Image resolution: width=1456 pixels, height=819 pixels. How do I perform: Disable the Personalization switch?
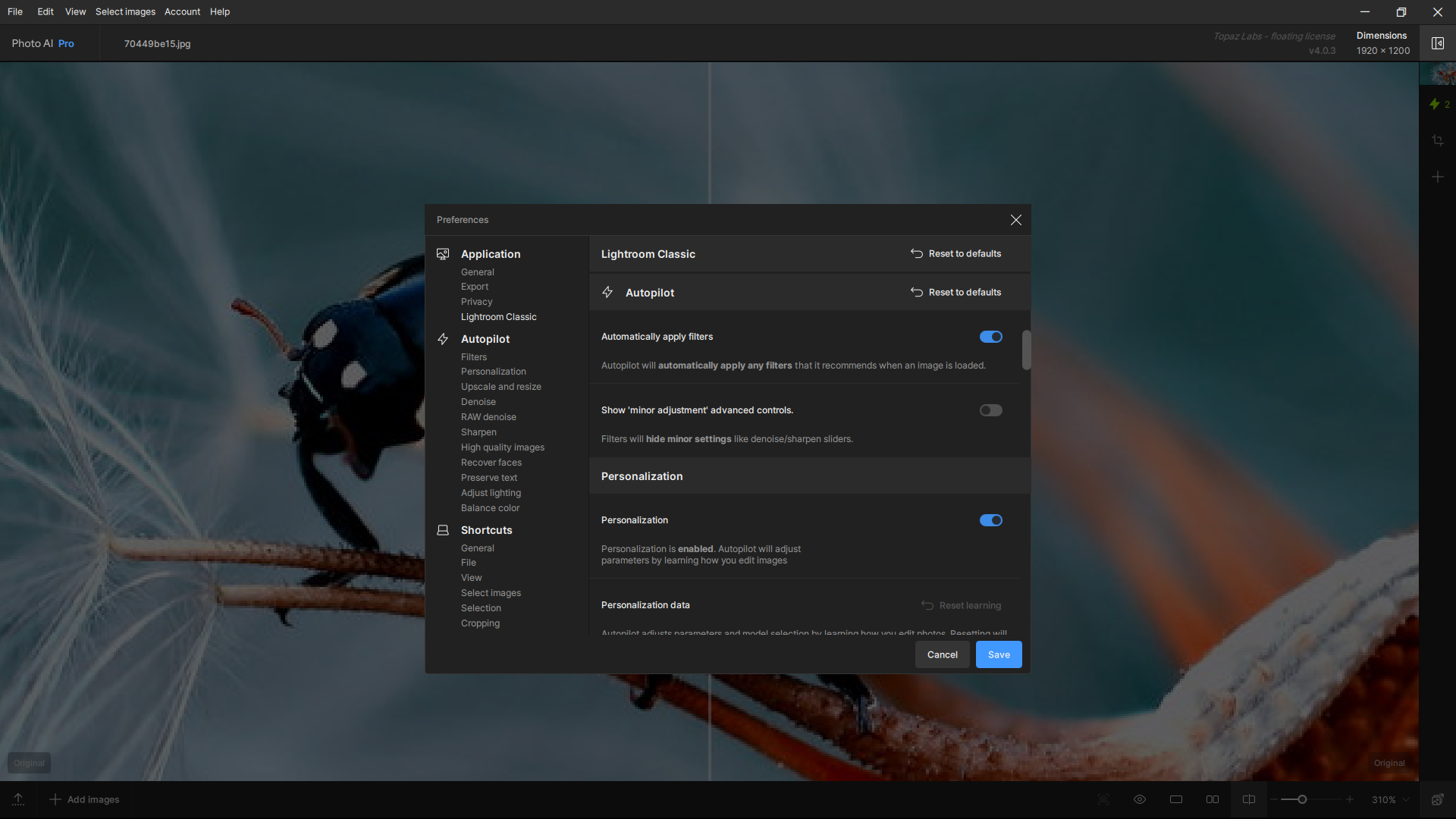991,520
